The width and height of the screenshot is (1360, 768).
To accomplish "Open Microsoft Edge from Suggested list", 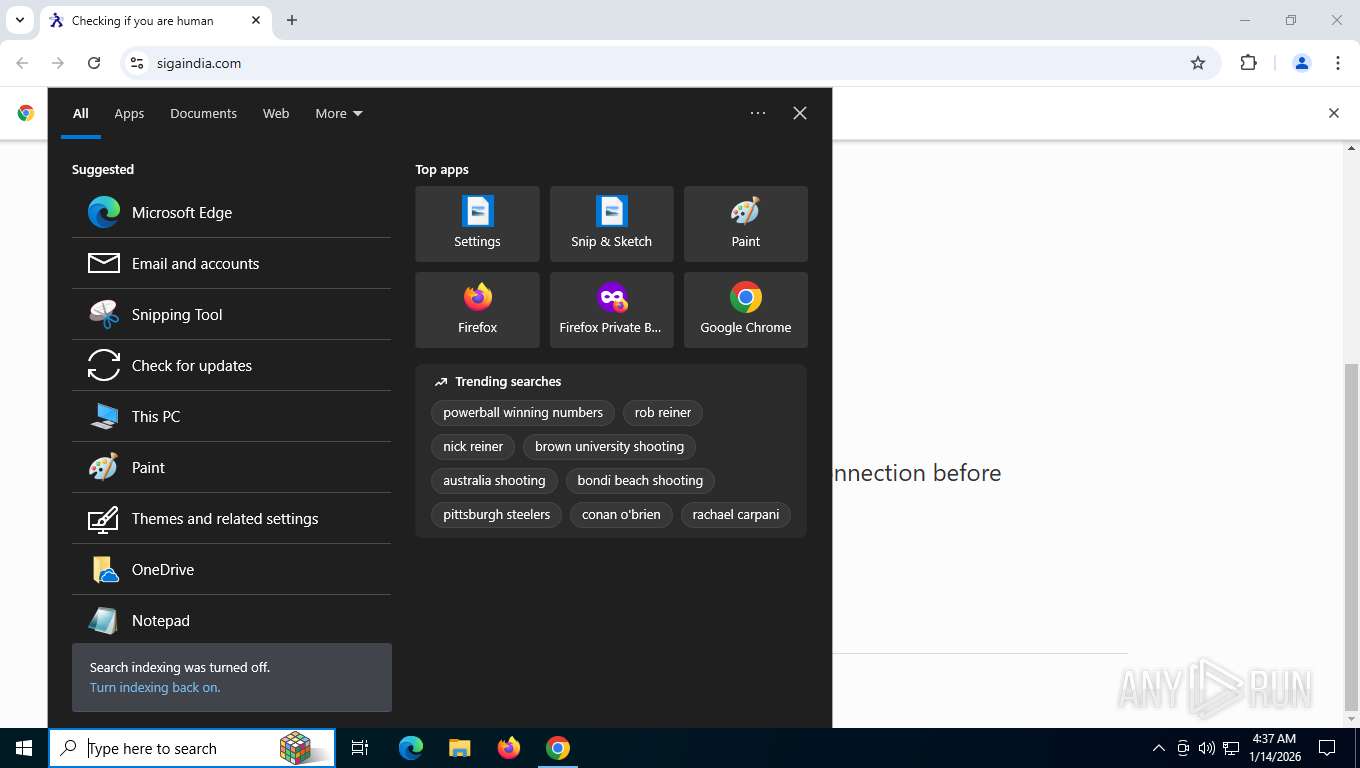I will click(231, 212).
